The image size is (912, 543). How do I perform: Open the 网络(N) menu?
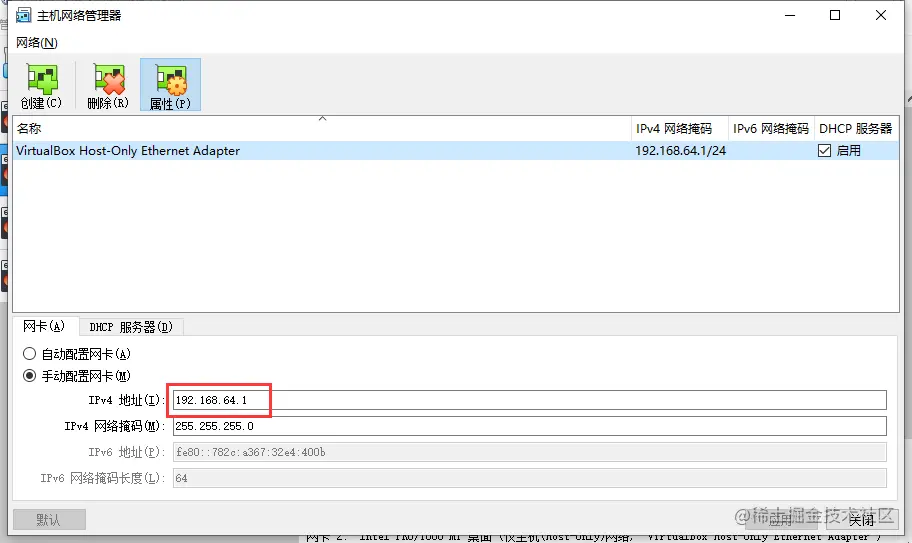point(37,42)
